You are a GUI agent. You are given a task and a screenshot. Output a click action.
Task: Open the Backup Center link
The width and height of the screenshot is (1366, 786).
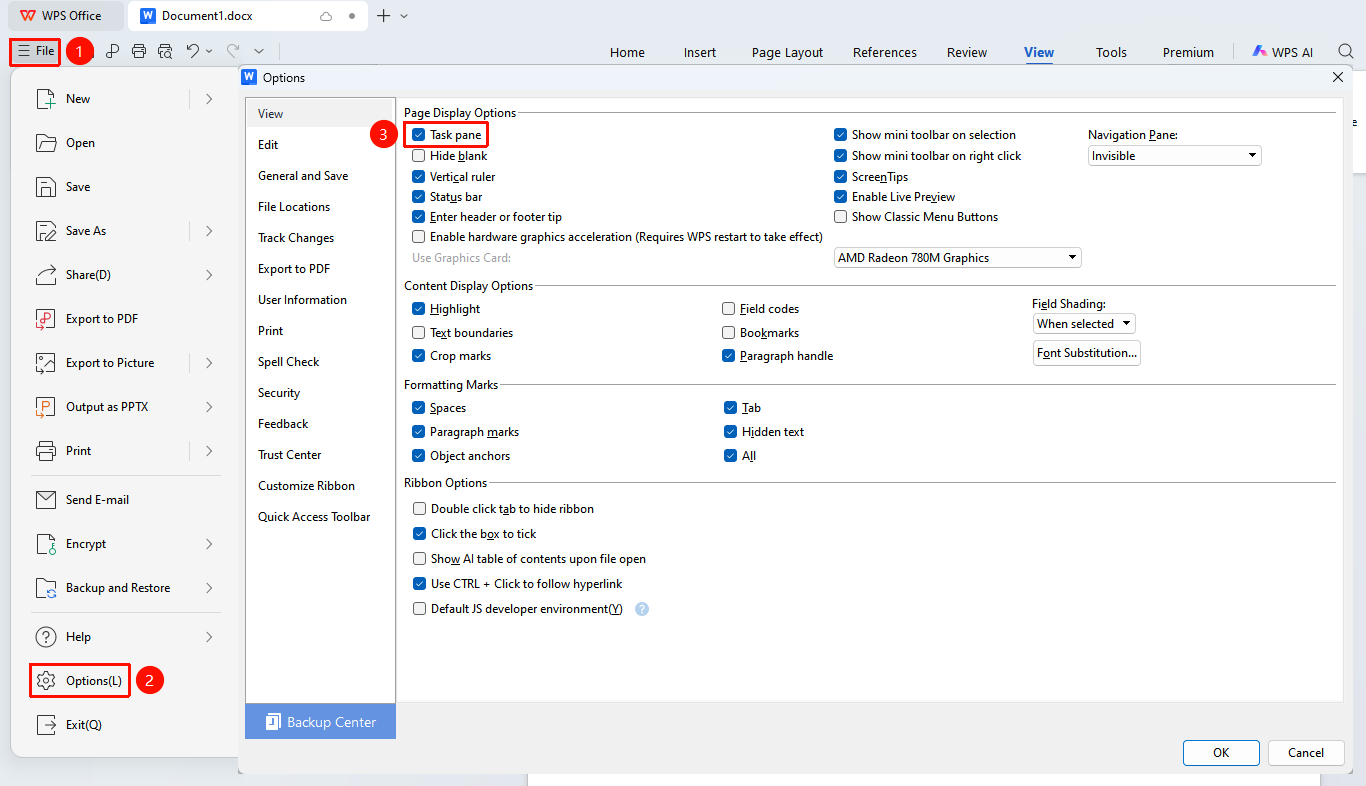(321, 722)
